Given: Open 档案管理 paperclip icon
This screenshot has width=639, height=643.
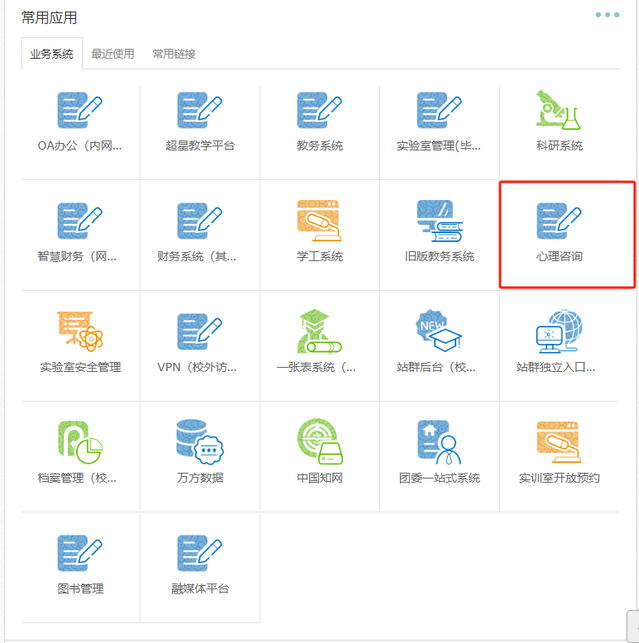Looking at the screenshot, I should point(79,442).
